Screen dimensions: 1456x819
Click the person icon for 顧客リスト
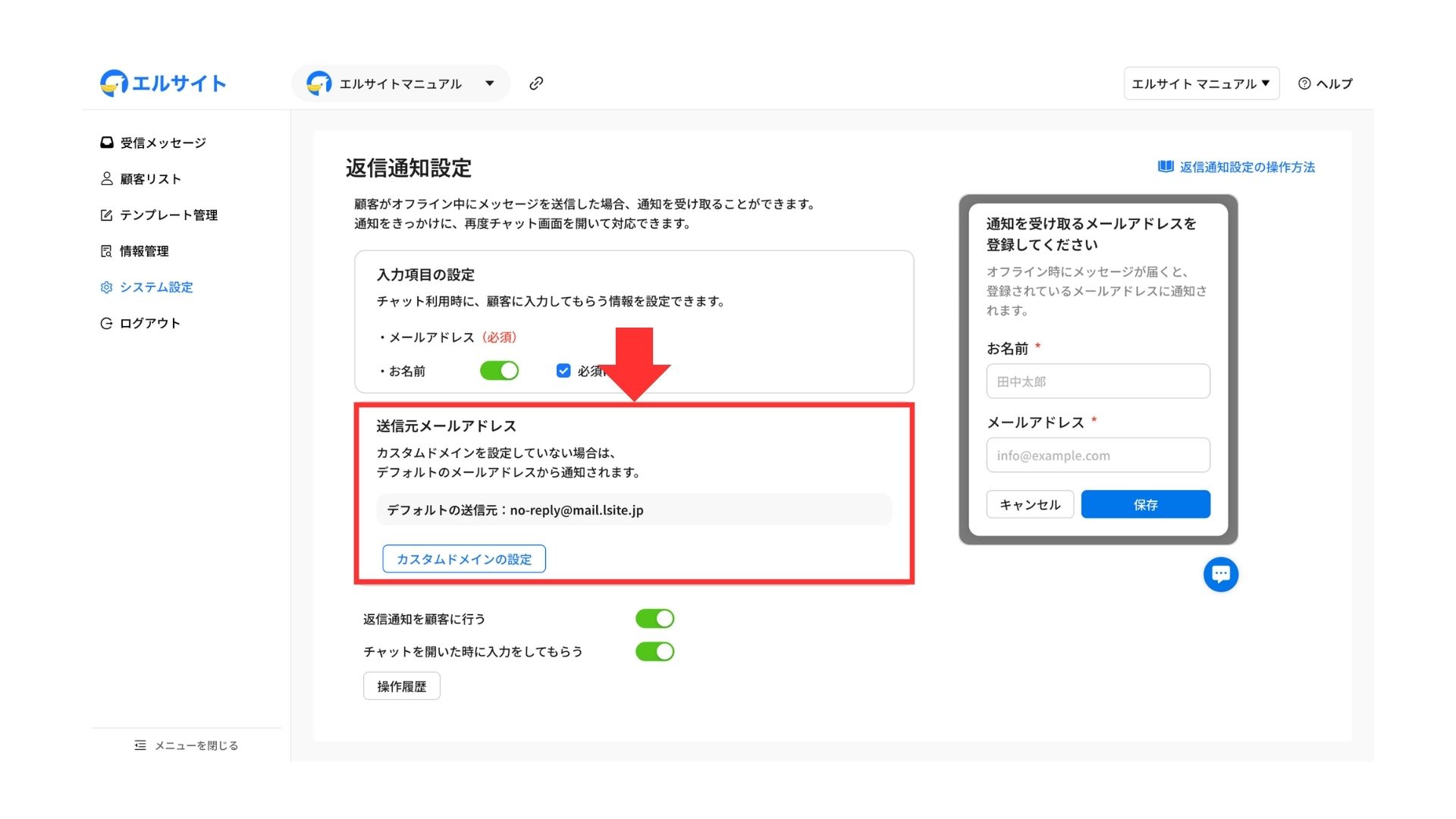click(107, 179)
